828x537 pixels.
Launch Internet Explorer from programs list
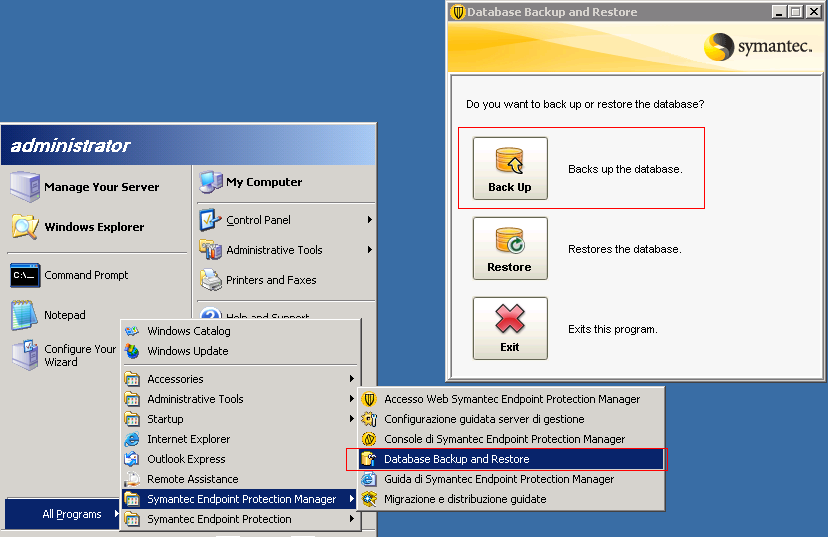pyautogui.click(x=241, y=439)
